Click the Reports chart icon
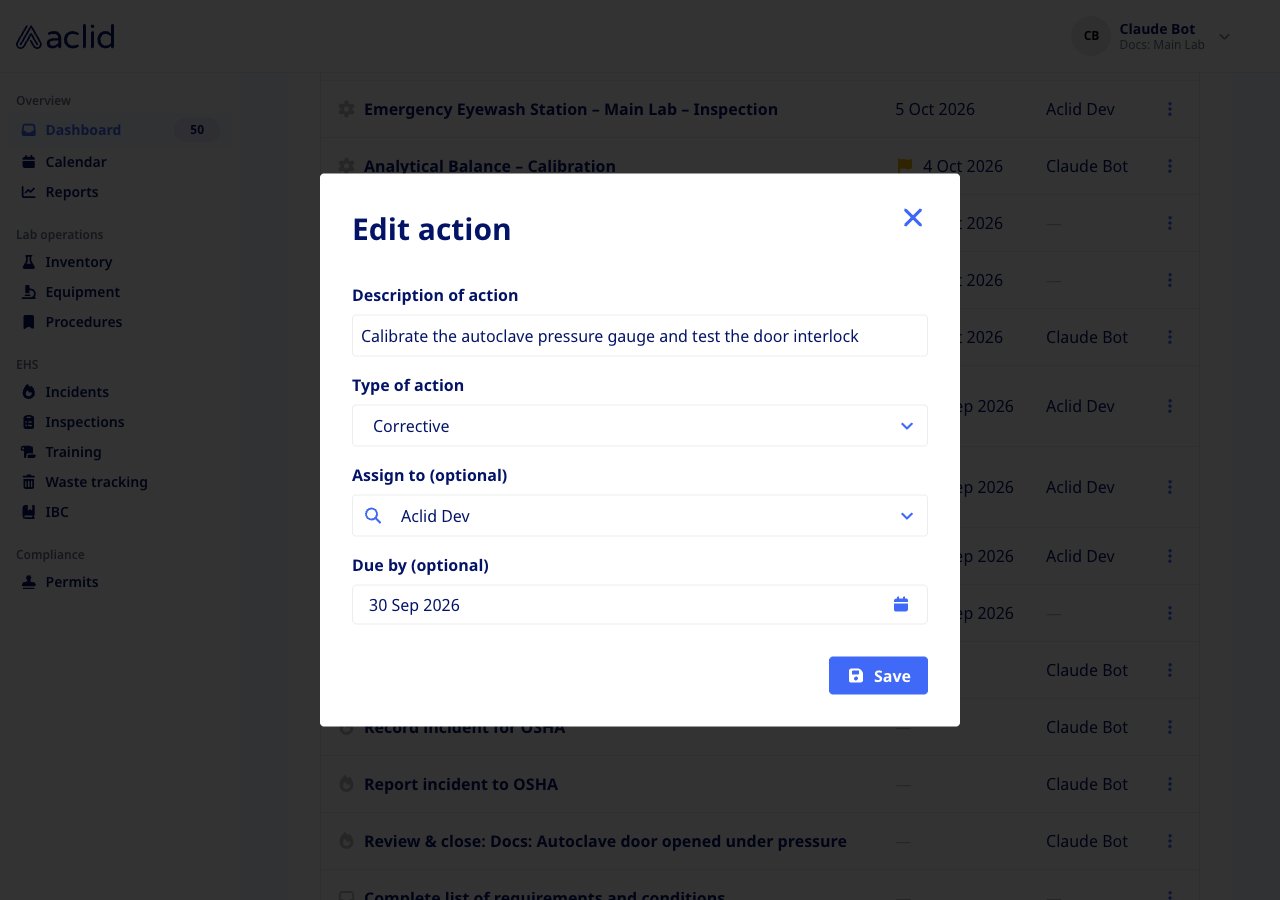 [x=28, y=192]
